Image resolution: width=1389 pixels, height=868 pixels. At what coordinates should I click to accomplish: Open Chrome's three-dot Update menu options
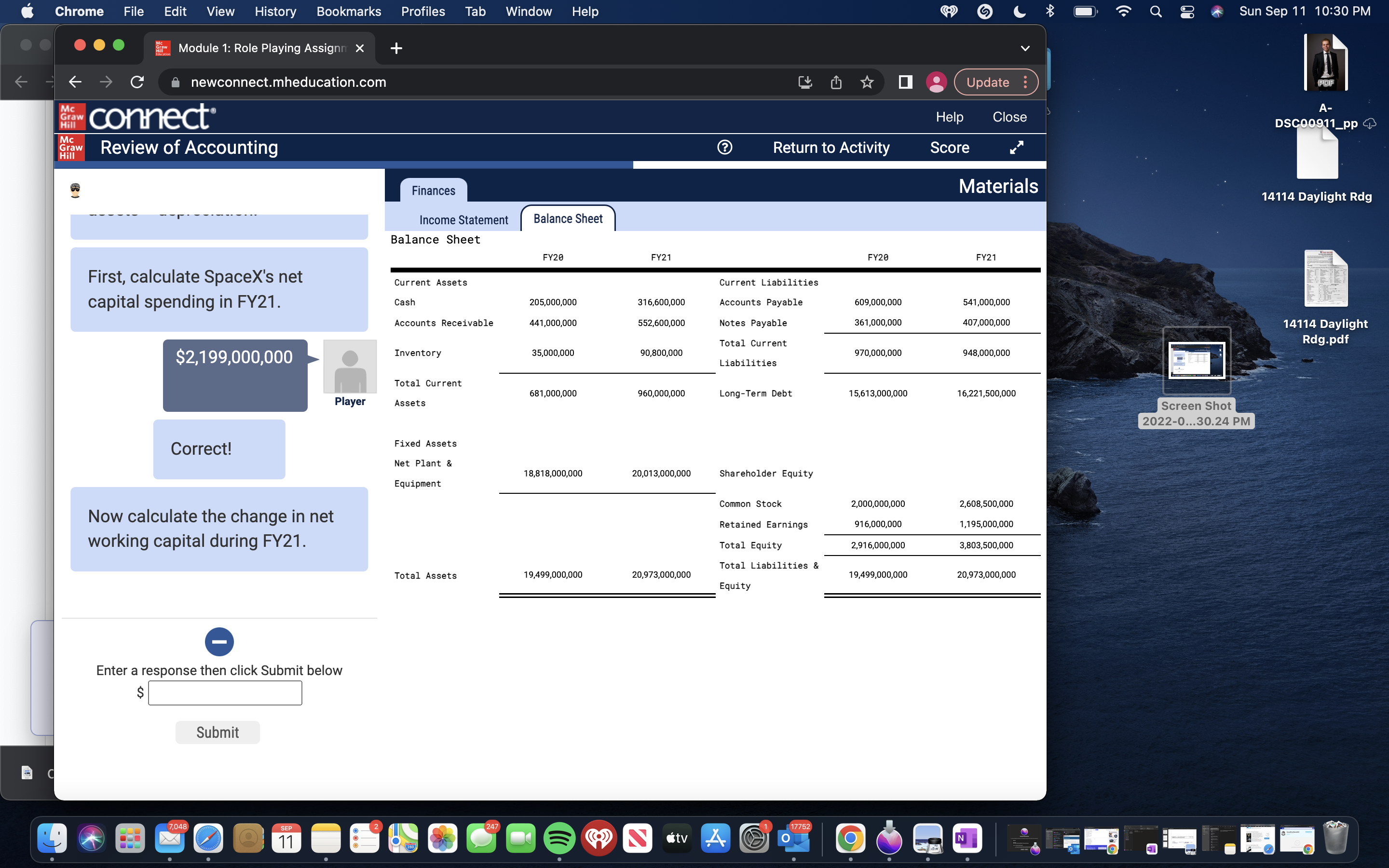(x=1027, y=82)
